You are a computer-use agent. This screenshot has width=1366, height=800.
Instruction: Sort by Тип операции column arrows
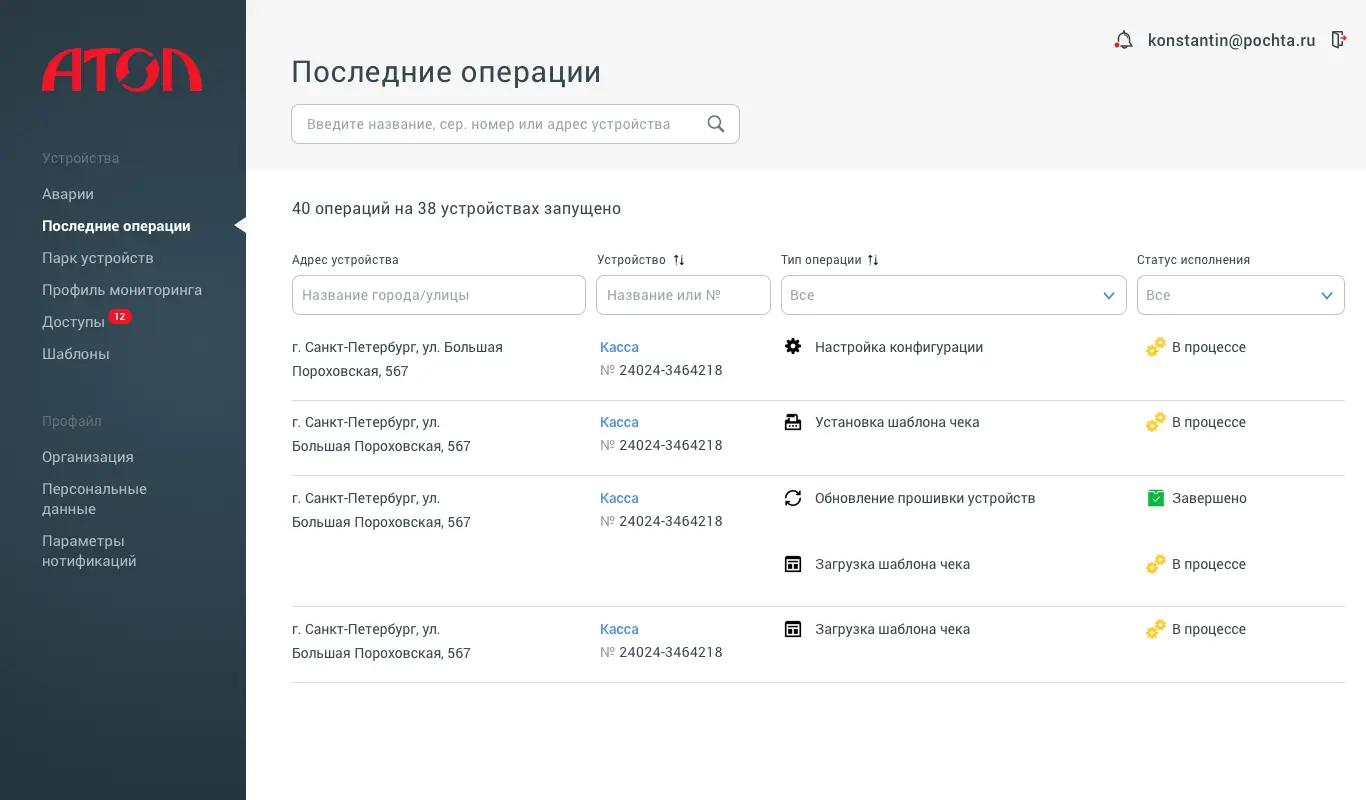coord(873,260)
